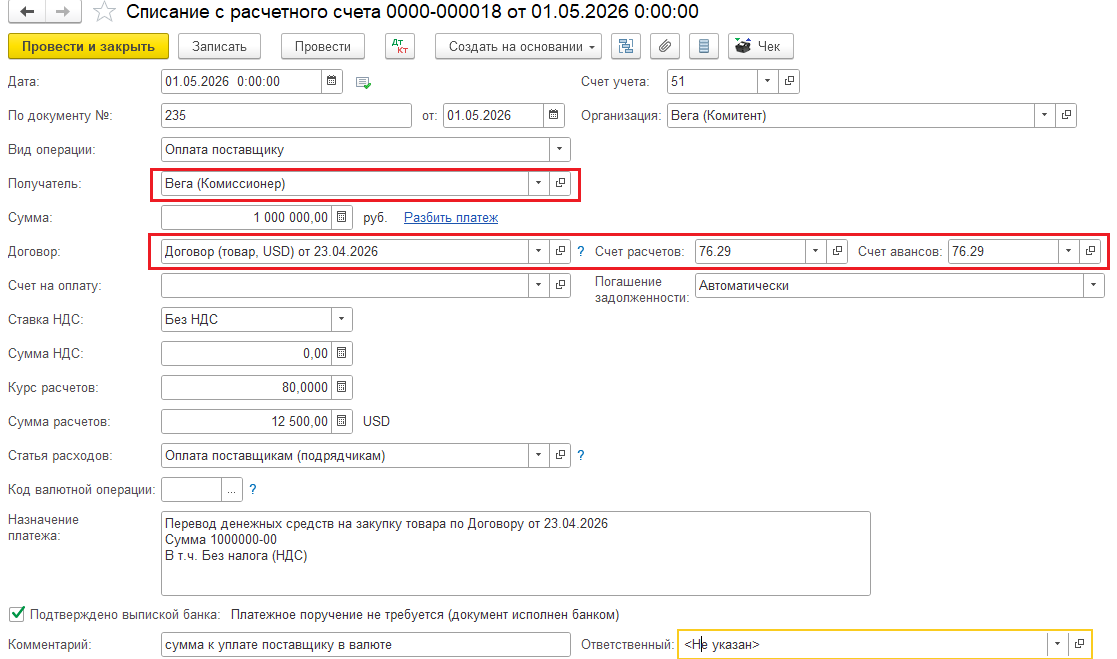
Task: Edit the Комментарий field
Action: point(365,644)
